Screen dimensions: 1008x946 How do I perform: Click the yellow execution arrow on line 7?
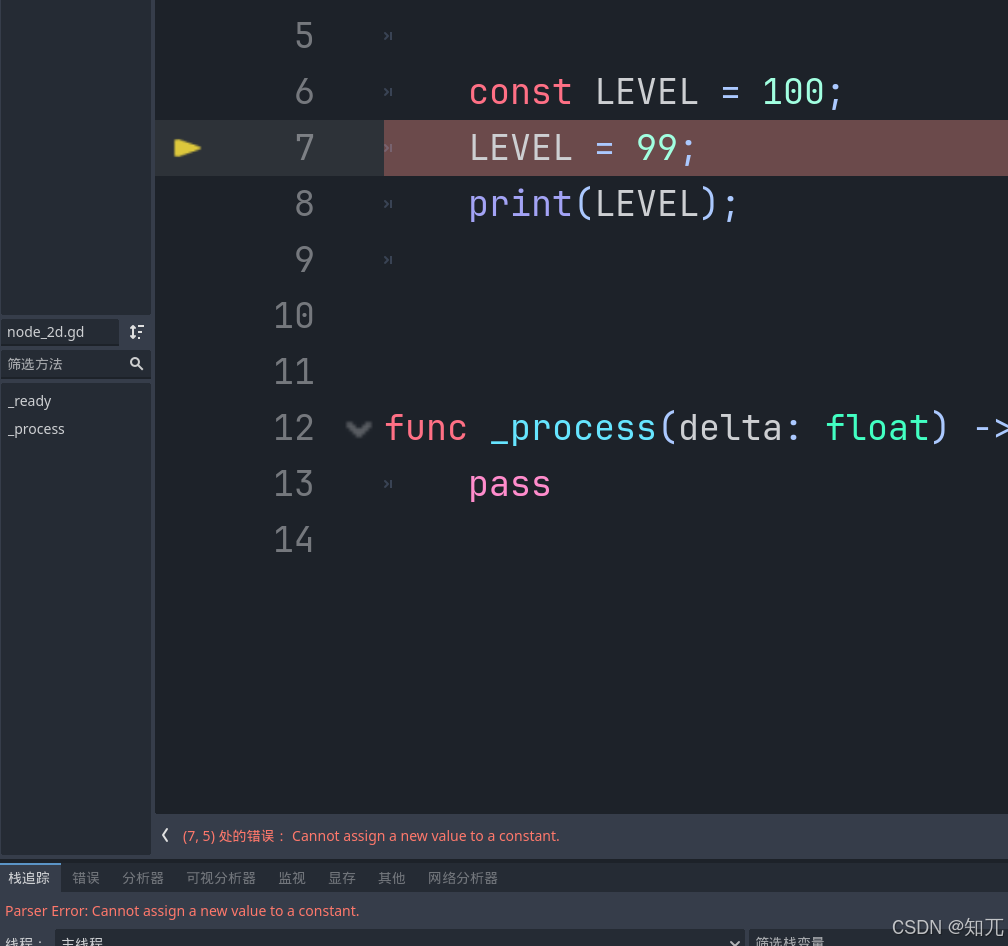click(x=187, y=147)
